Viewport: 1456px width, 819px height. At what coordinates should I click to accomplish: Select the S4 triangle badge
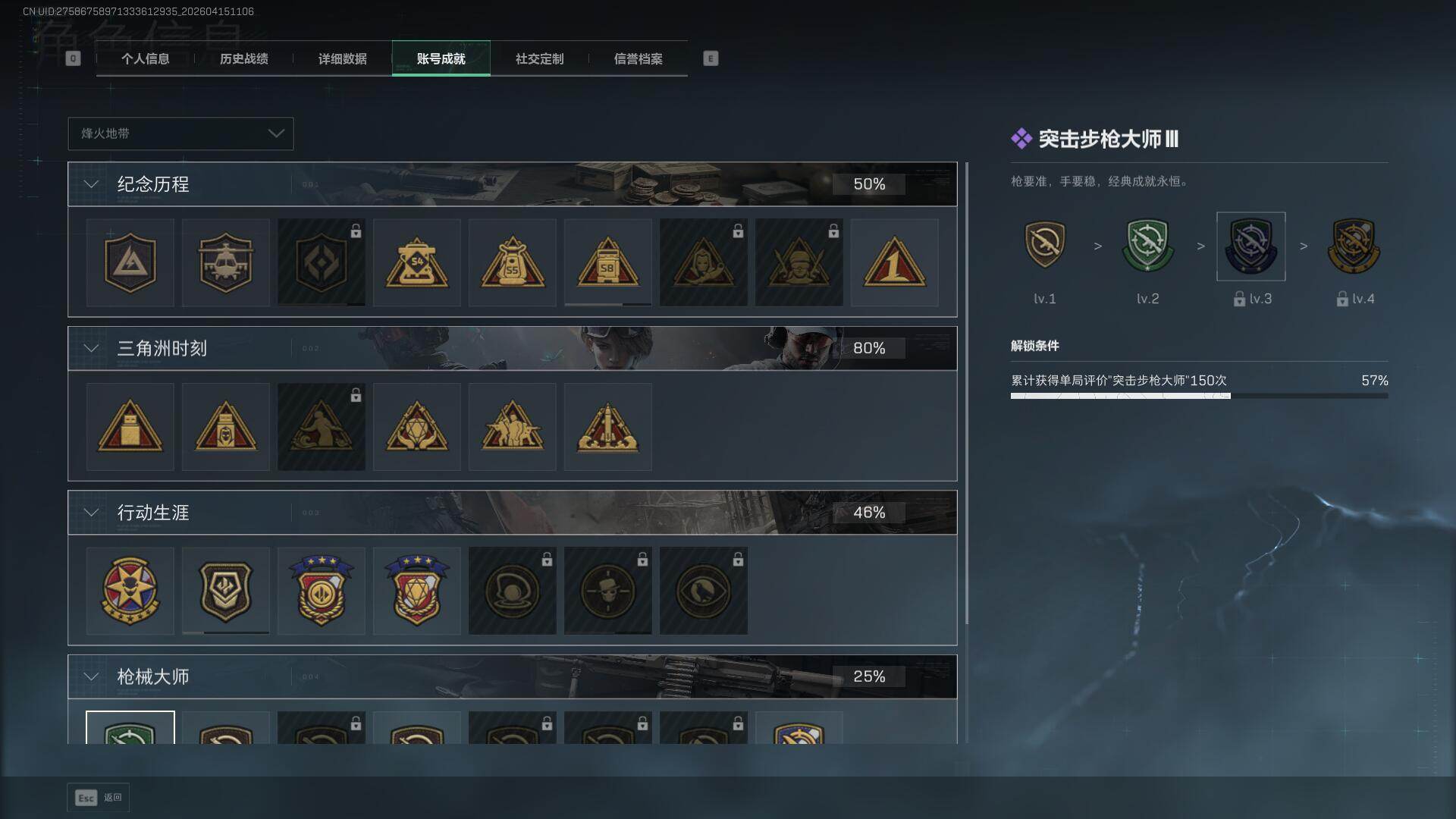(416, 262)
